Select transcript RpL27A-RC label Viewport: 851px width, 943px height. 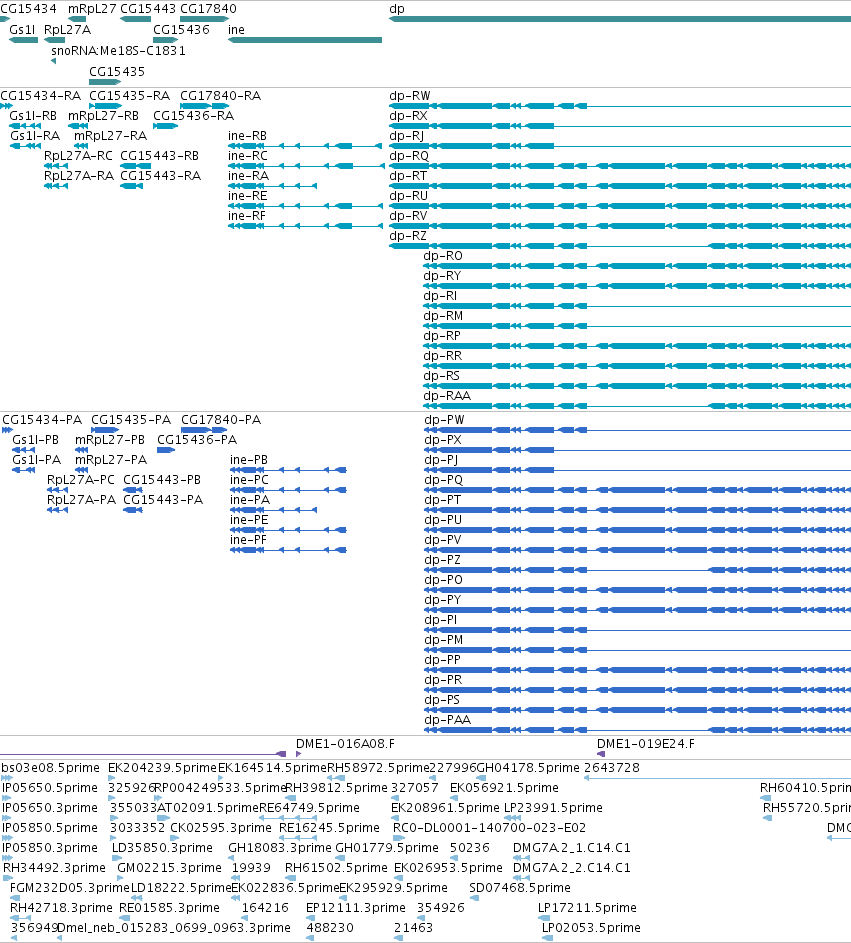[78, 156]
